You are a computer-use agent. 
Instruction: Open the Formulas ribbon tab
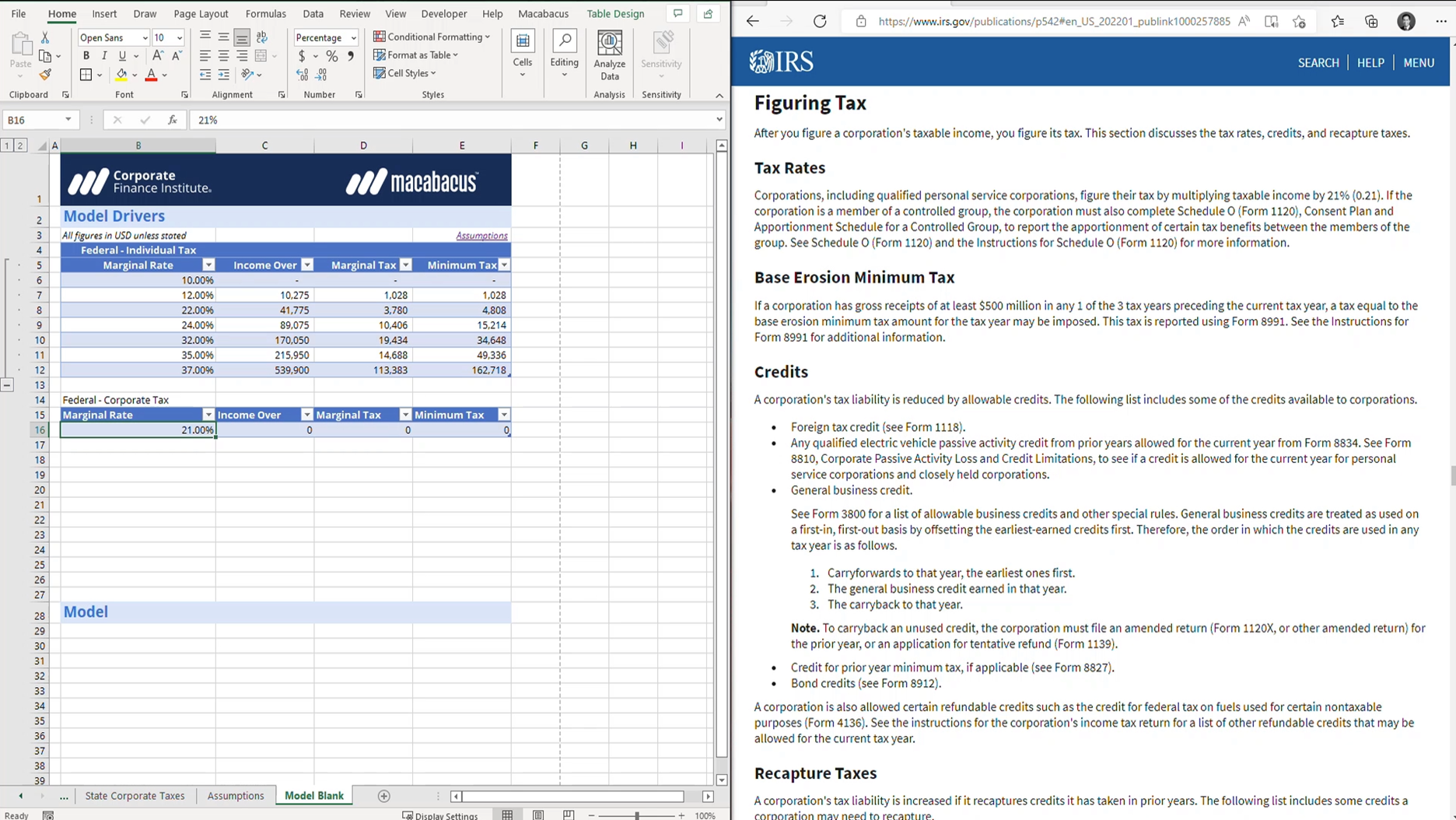point(265,14)
